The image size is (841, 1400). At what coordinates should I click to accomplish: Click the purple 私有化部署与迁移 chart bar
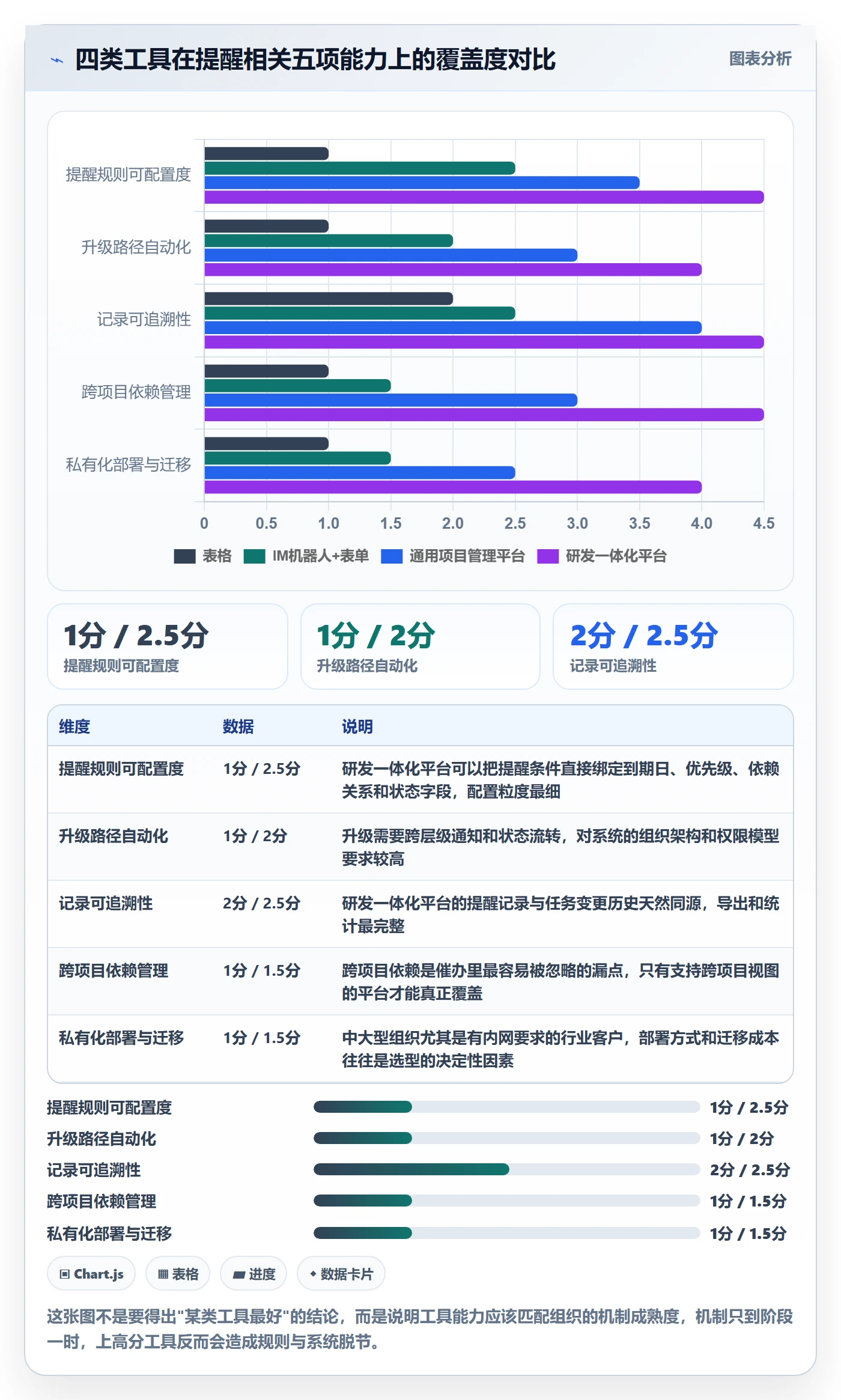point(453,487)
